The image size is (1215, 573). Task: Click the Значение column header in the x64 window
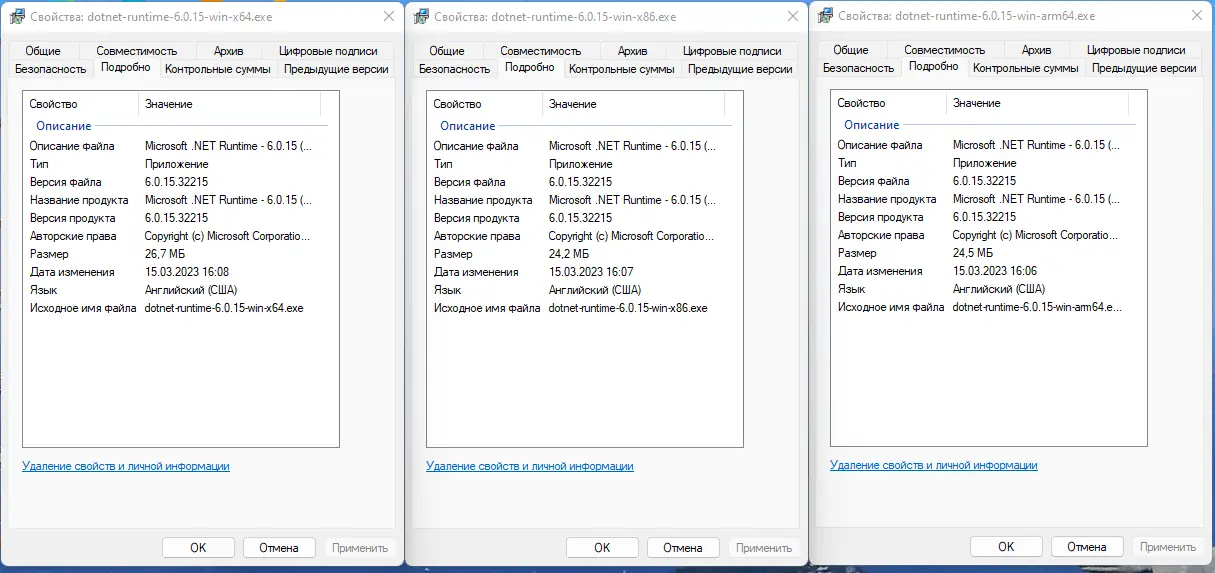pyautogui.click(x=169, y=104)
